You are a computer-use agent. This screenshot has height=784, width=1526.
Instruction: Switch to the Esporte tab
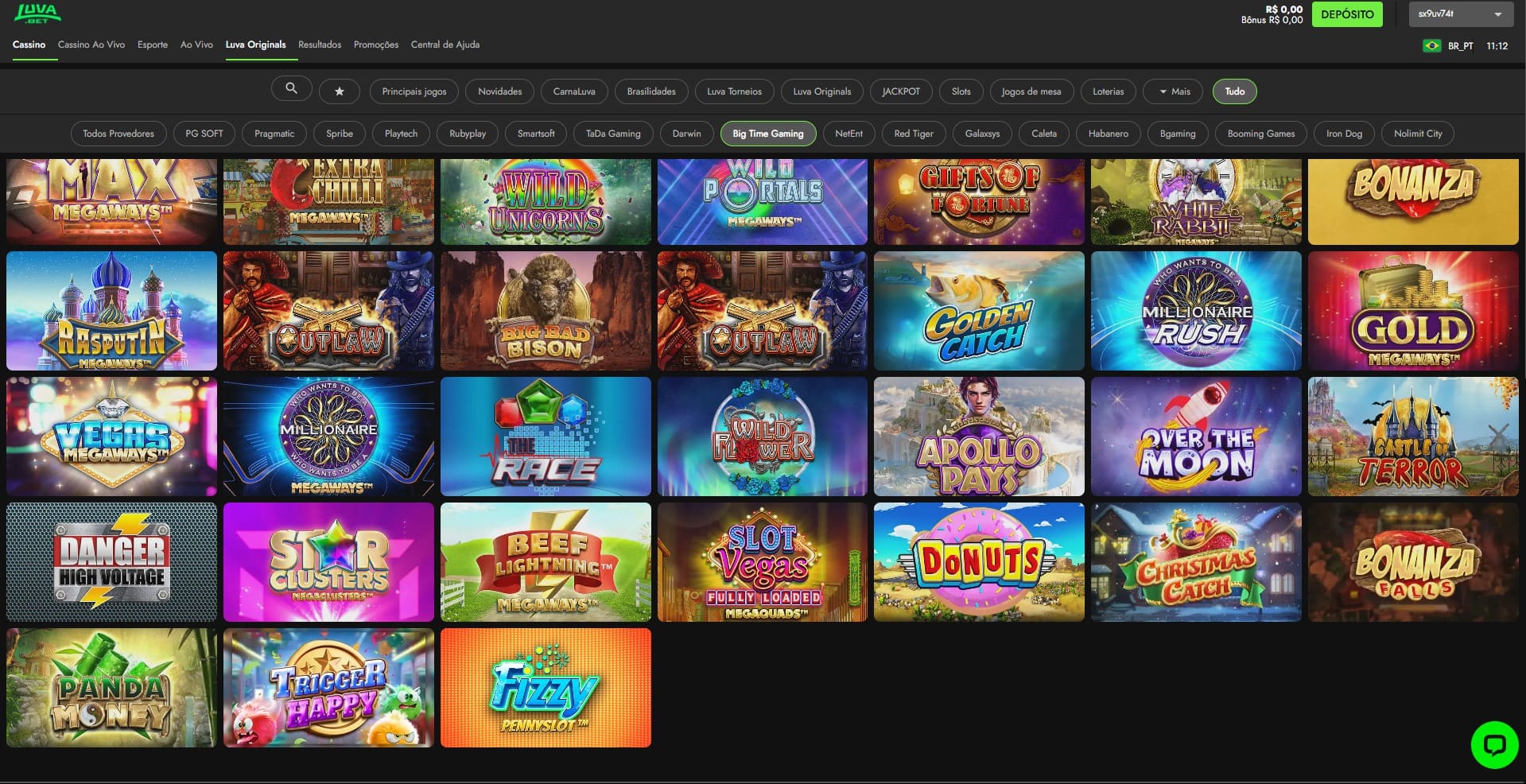point(153,45)
